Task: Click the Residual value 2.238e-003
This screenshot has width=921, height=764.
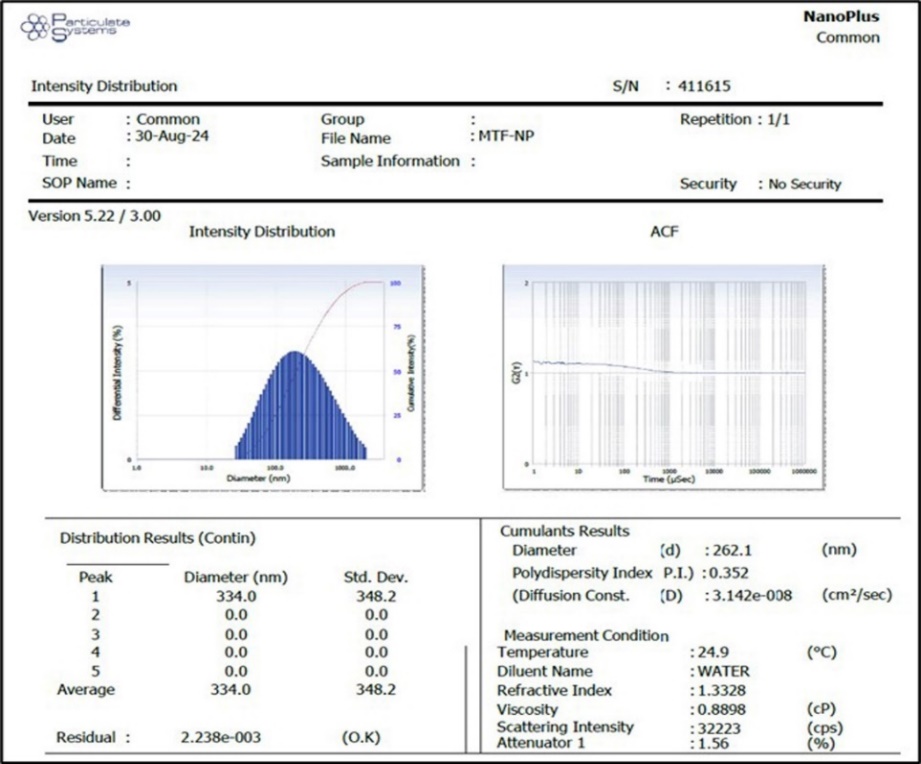Action: 221,738
